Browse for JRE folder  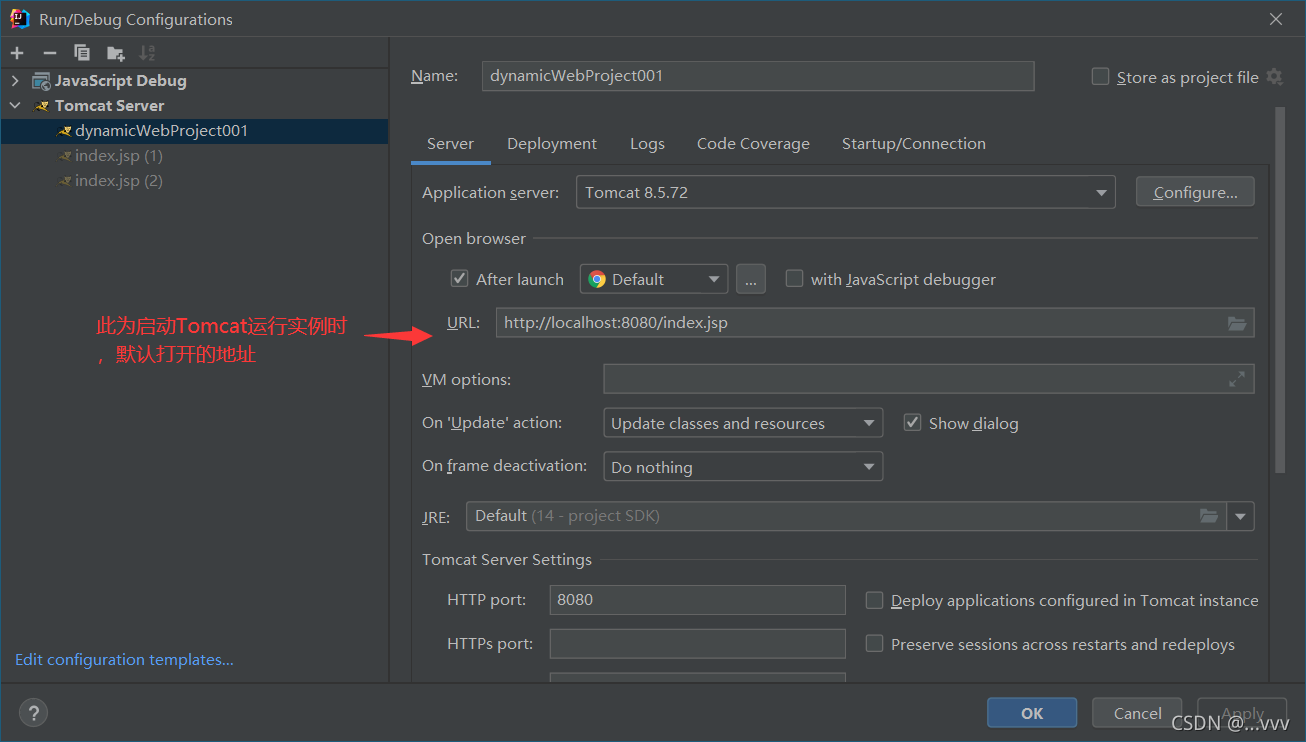pyautogui.click(x=1209, y=516)
